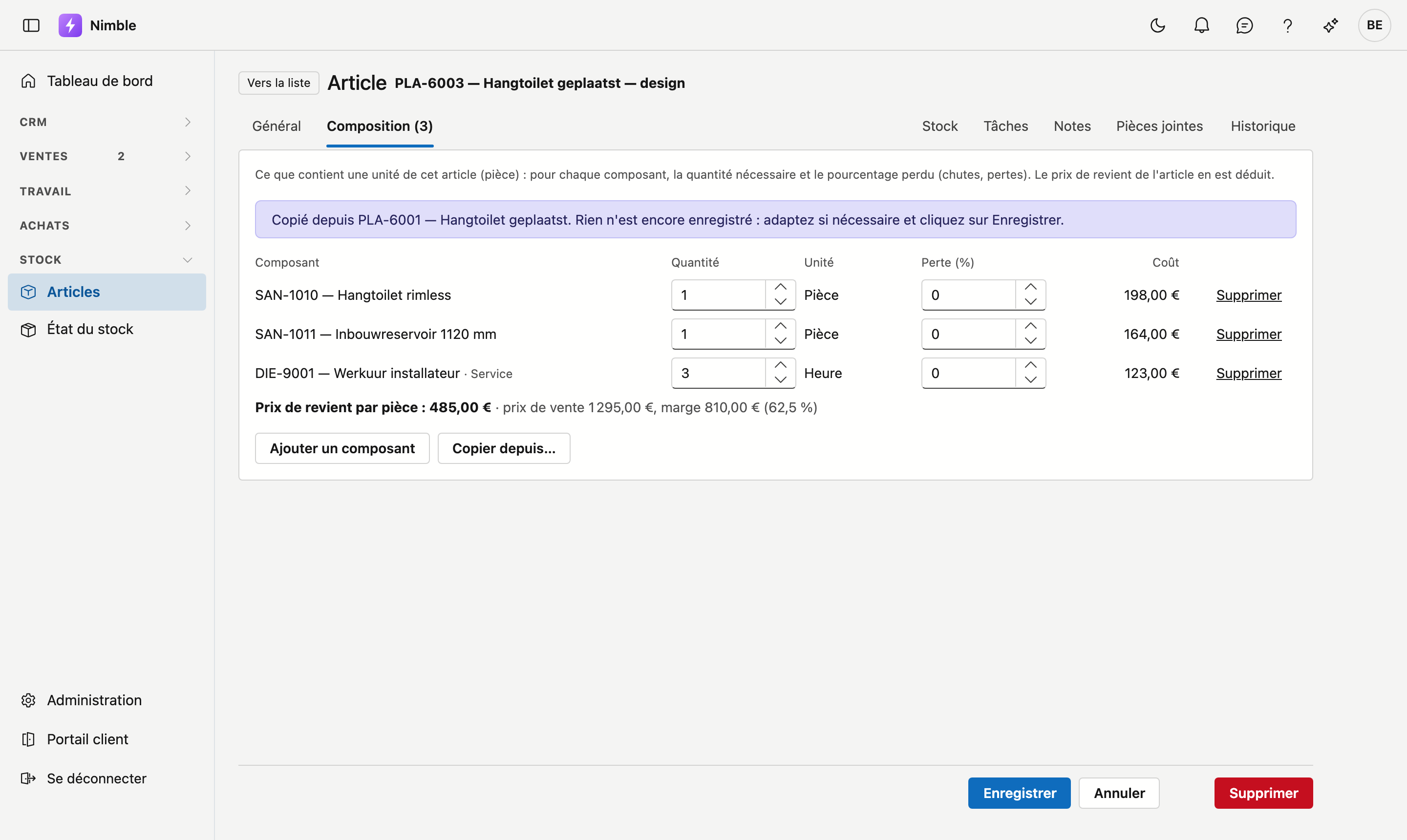Open the AI sparkle assistant icon

tap(1331, 25)
